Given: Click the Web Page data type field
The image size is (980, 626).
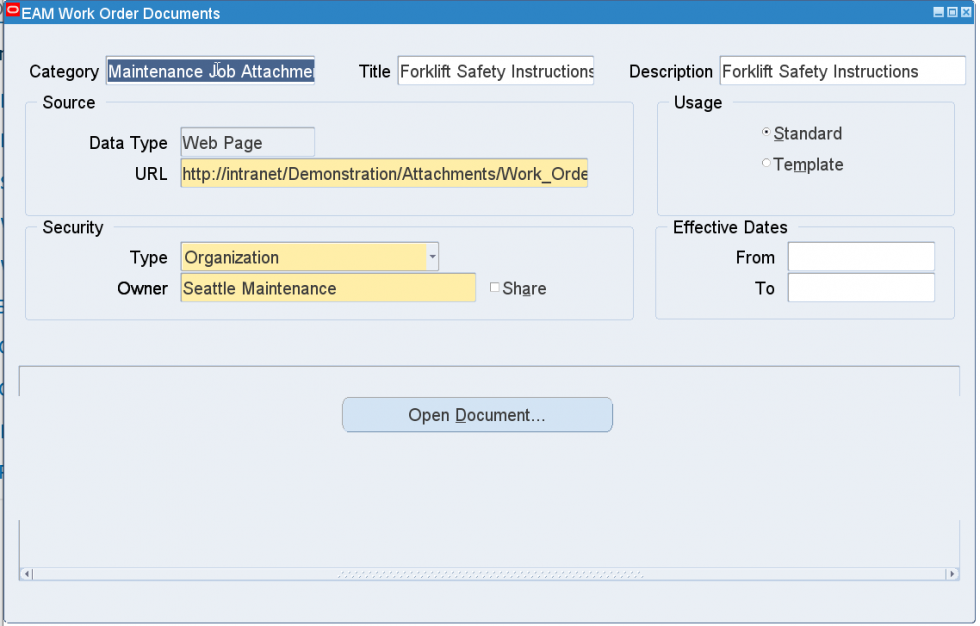Looking at the screenshot, I should click(247, 141).
